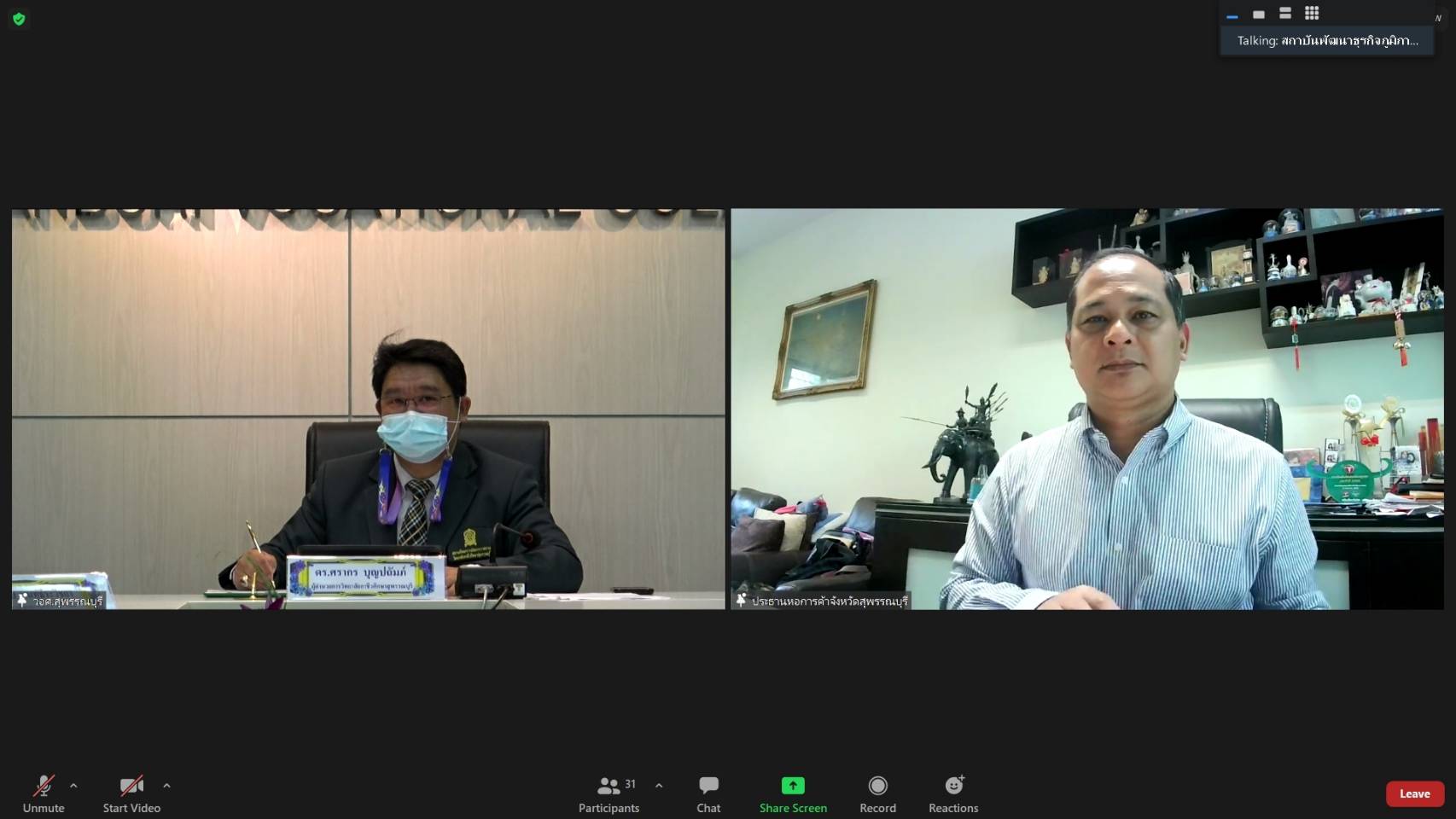Start Video camera toggle
1456x819 pixels.
pos(131,793)
